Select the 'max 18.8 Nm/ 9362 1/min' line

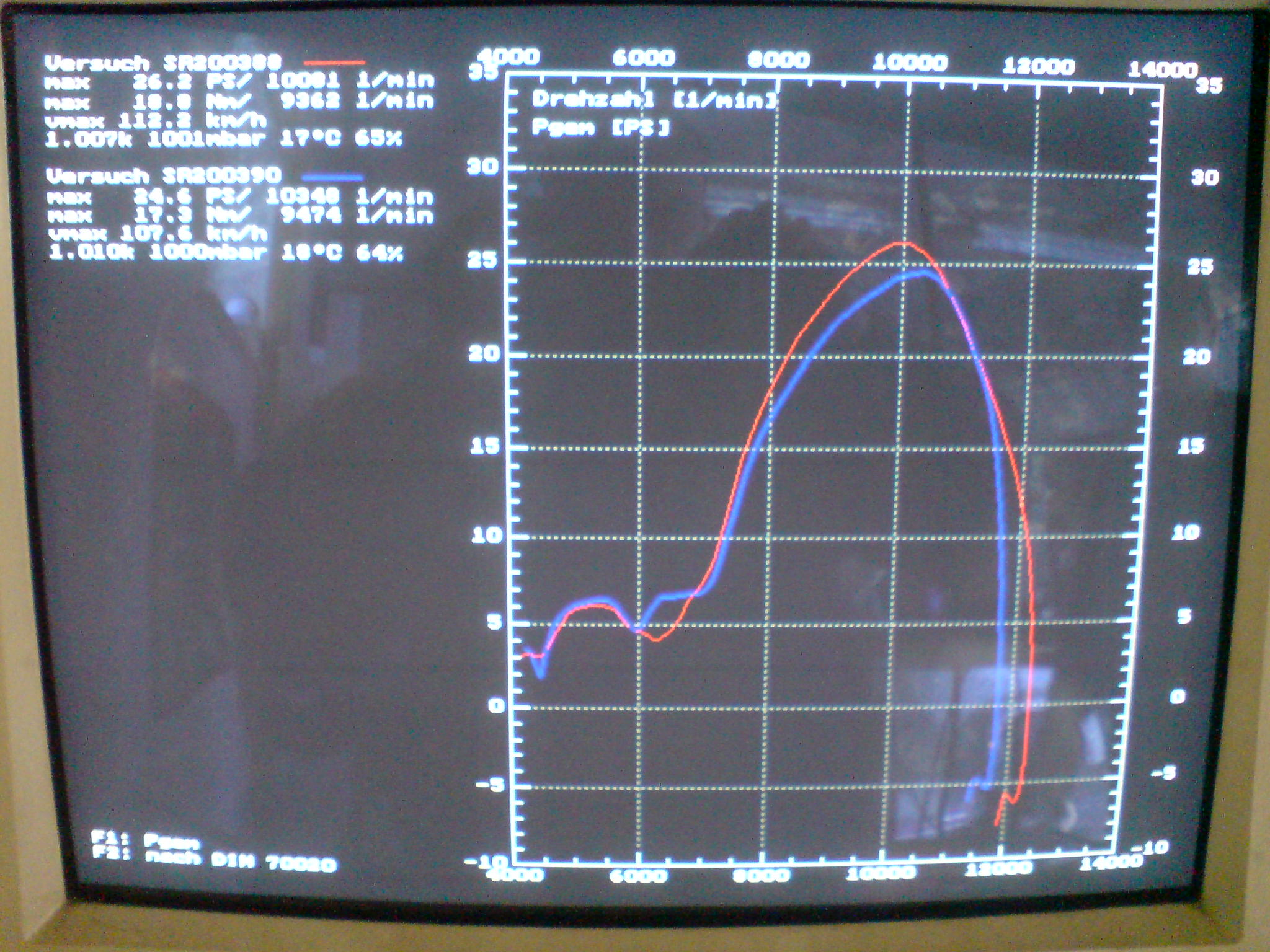[x=241, y=101]
